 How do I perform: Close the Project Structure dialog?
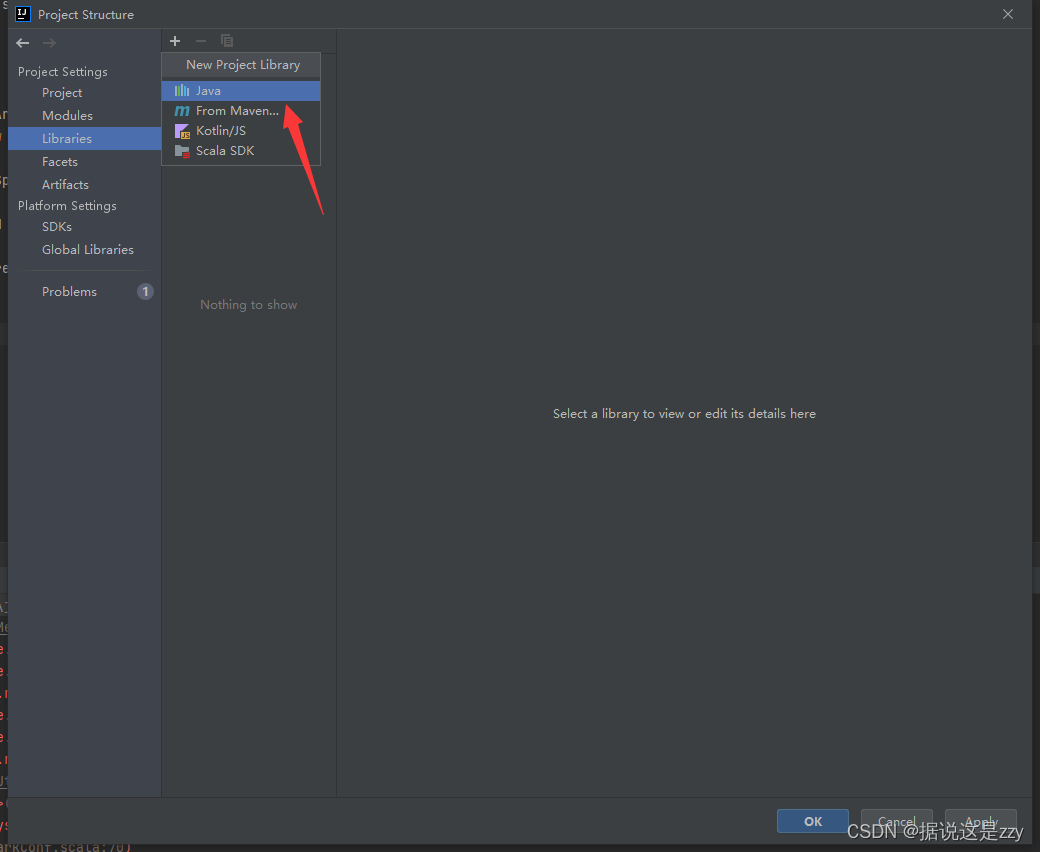tap(1008, 14)
